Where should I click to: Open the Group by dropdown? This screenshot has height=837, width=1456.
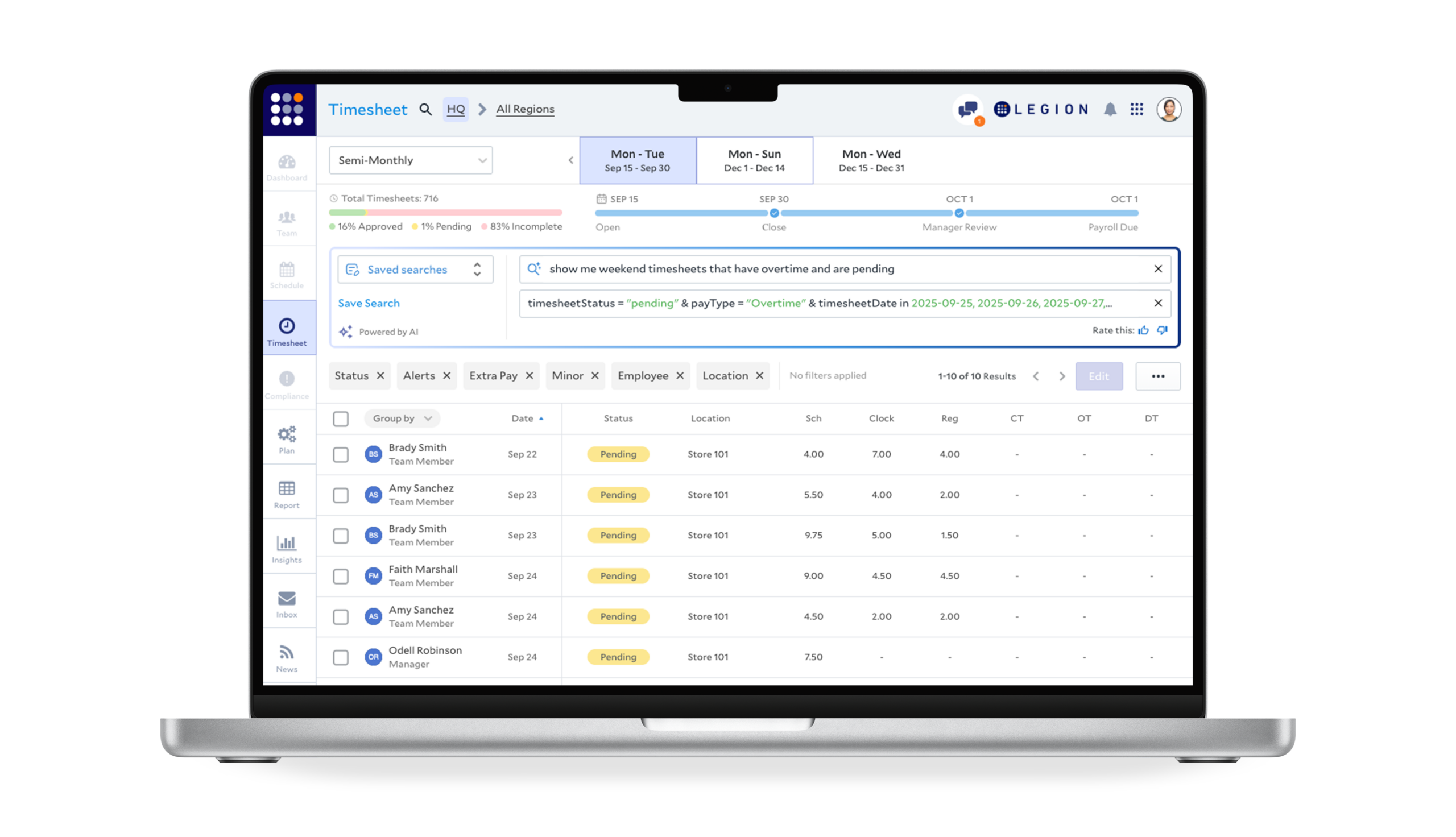click(402, 418)
